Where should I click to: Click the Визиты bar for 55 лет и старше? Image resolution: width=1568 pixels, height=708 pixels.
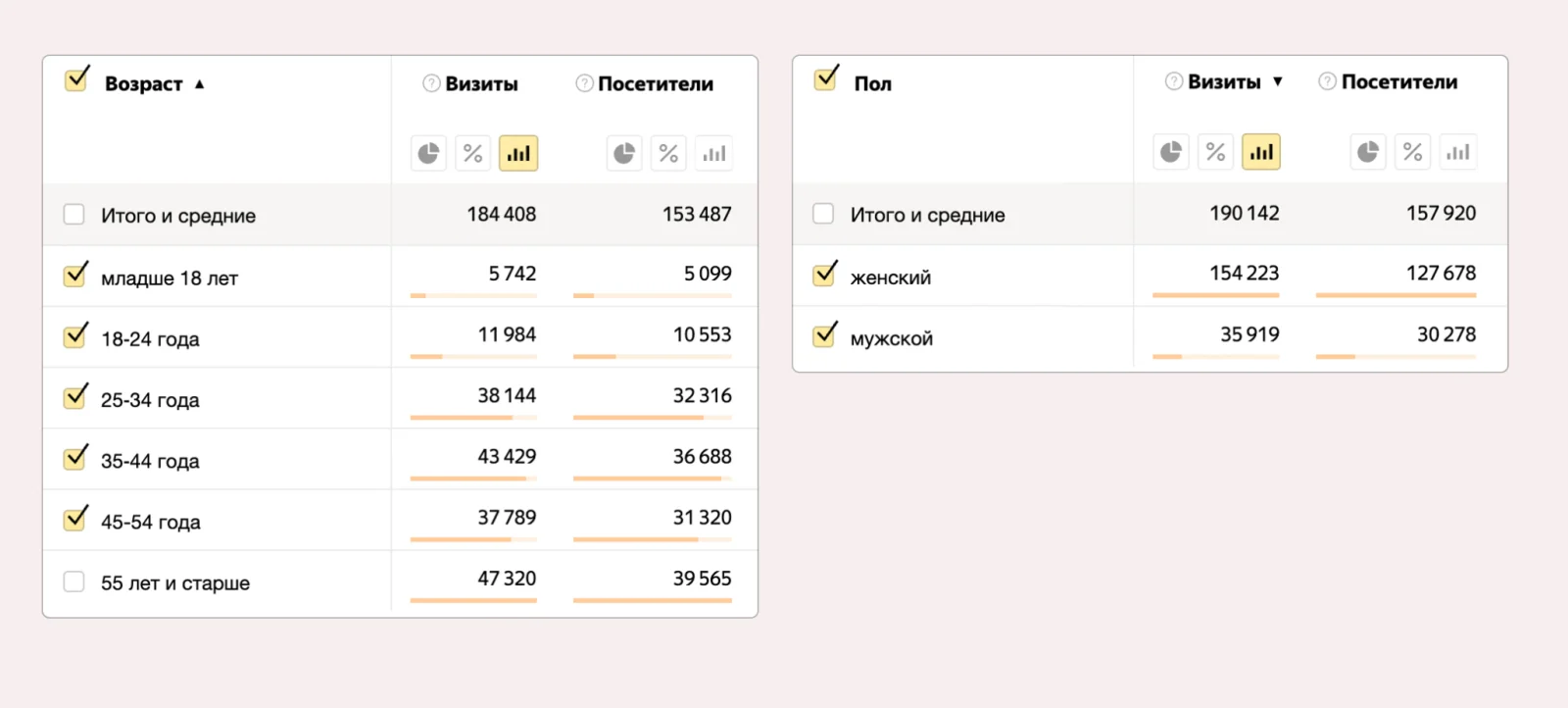pos(473,600)
